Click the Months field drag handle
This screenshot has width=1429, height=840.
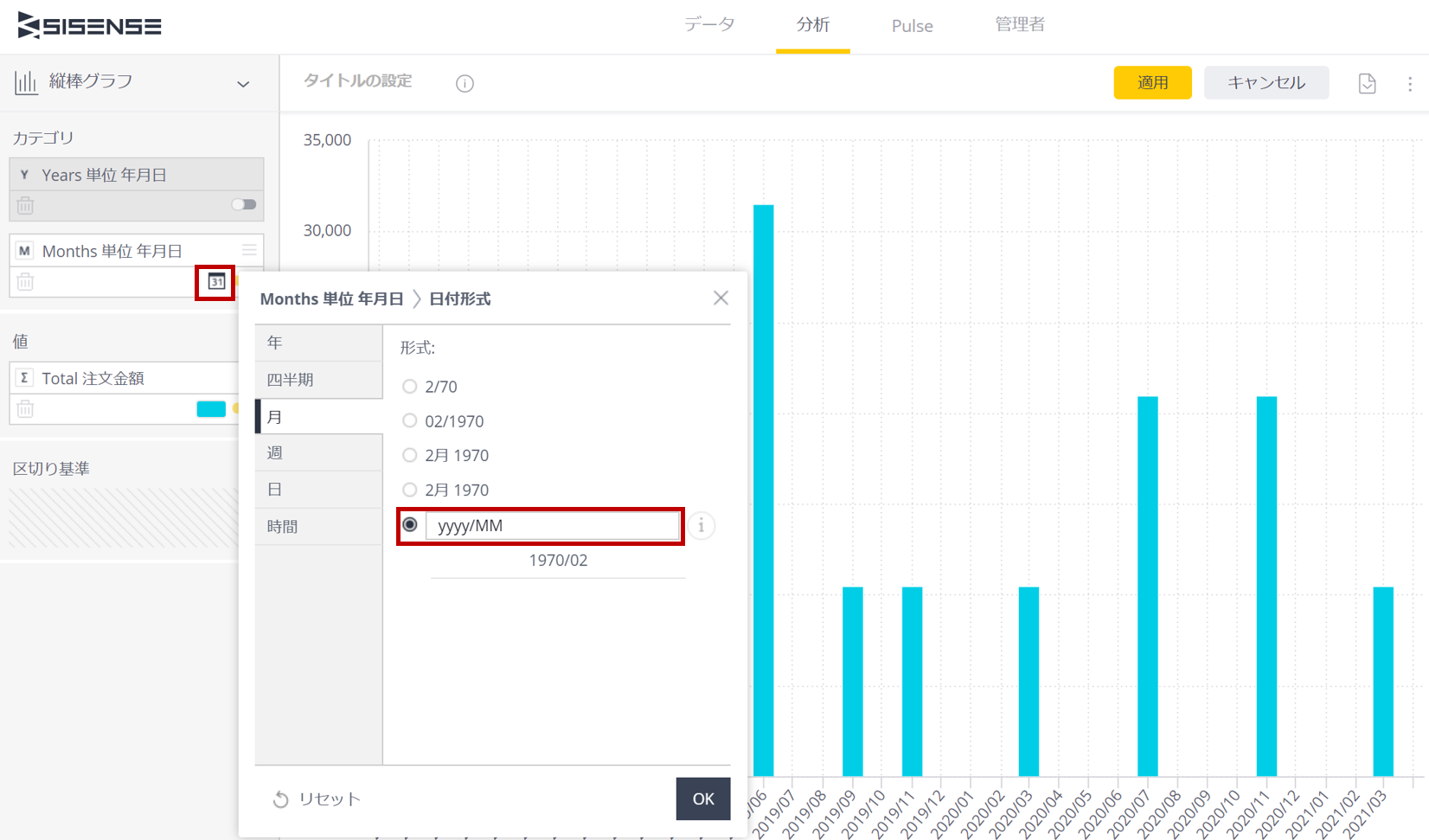coord(249,250)
